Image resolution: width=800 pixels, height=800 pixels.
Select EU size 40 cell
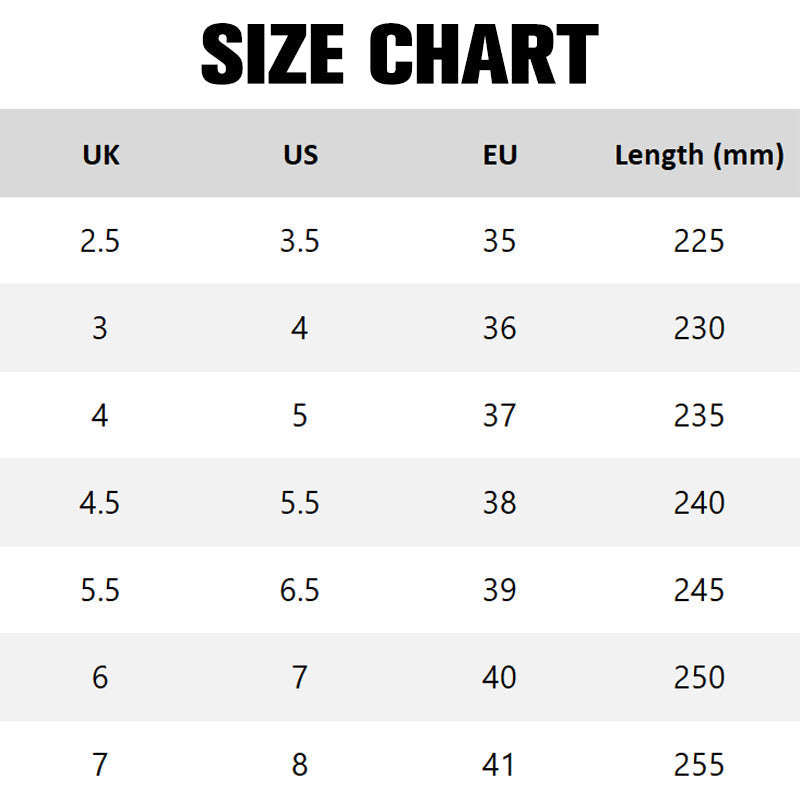[499, 677]
